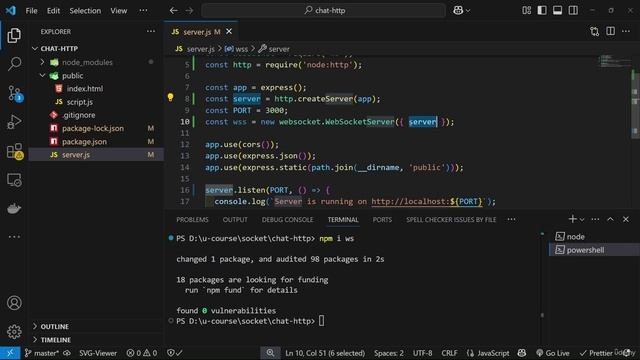
Task: Toggle the secondary side bar
Action: click(573, 11)
